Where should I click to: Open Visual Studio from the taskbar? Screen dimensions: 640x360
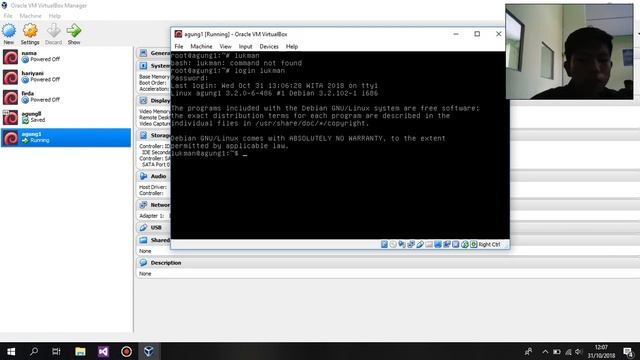(103, 351)
